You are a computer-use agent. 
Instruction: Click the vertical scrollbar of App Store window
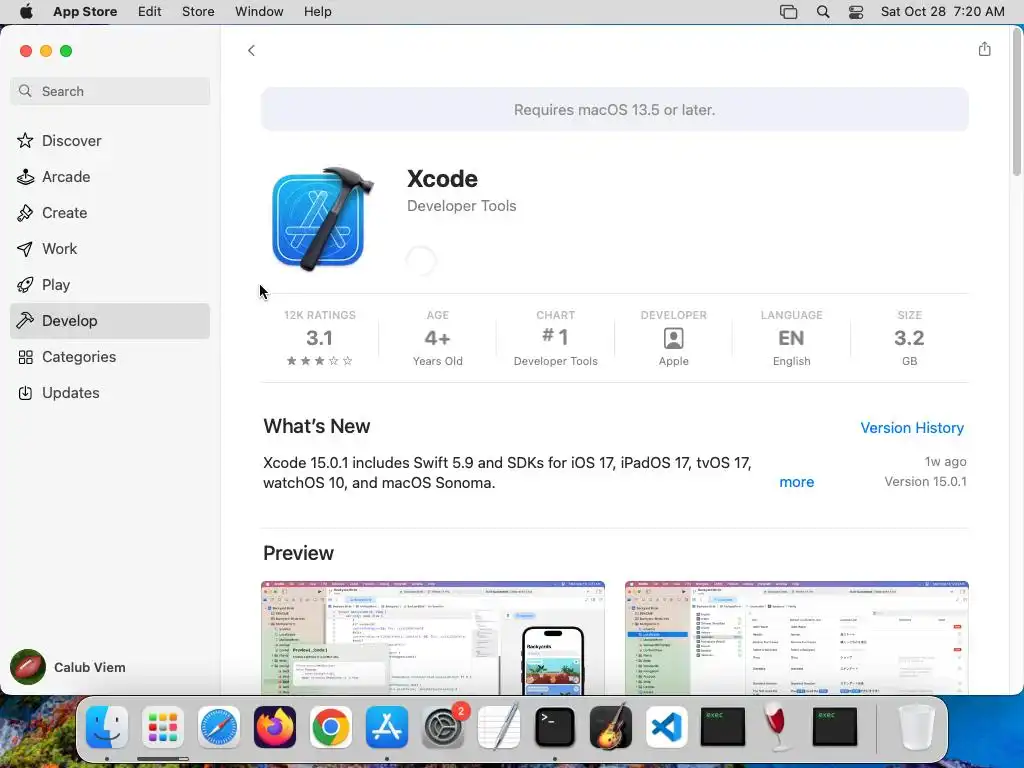tap(1016, 104)
